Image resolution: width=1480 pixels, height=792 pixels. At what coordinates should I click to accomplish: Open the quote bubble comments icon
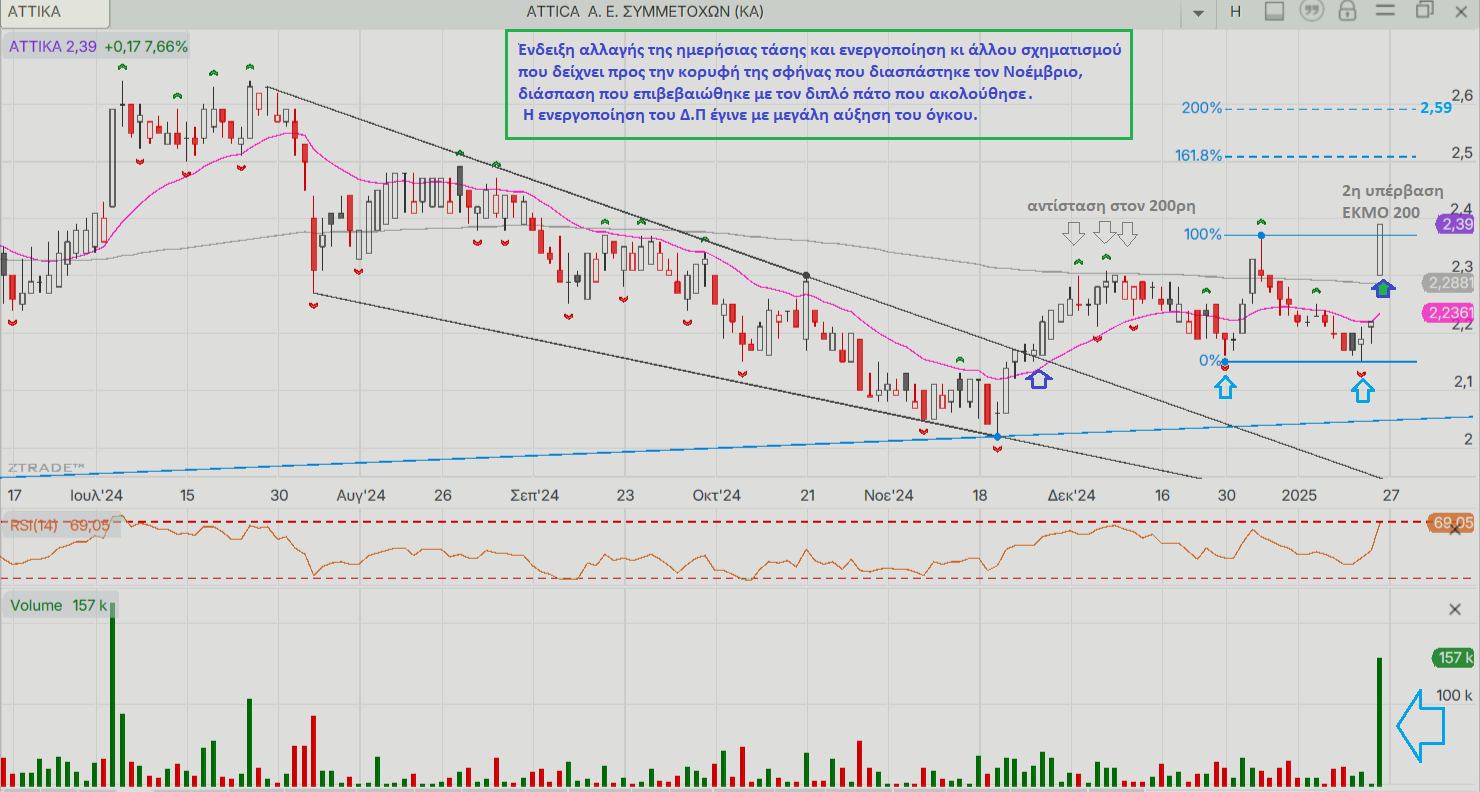coord(1311,11)
